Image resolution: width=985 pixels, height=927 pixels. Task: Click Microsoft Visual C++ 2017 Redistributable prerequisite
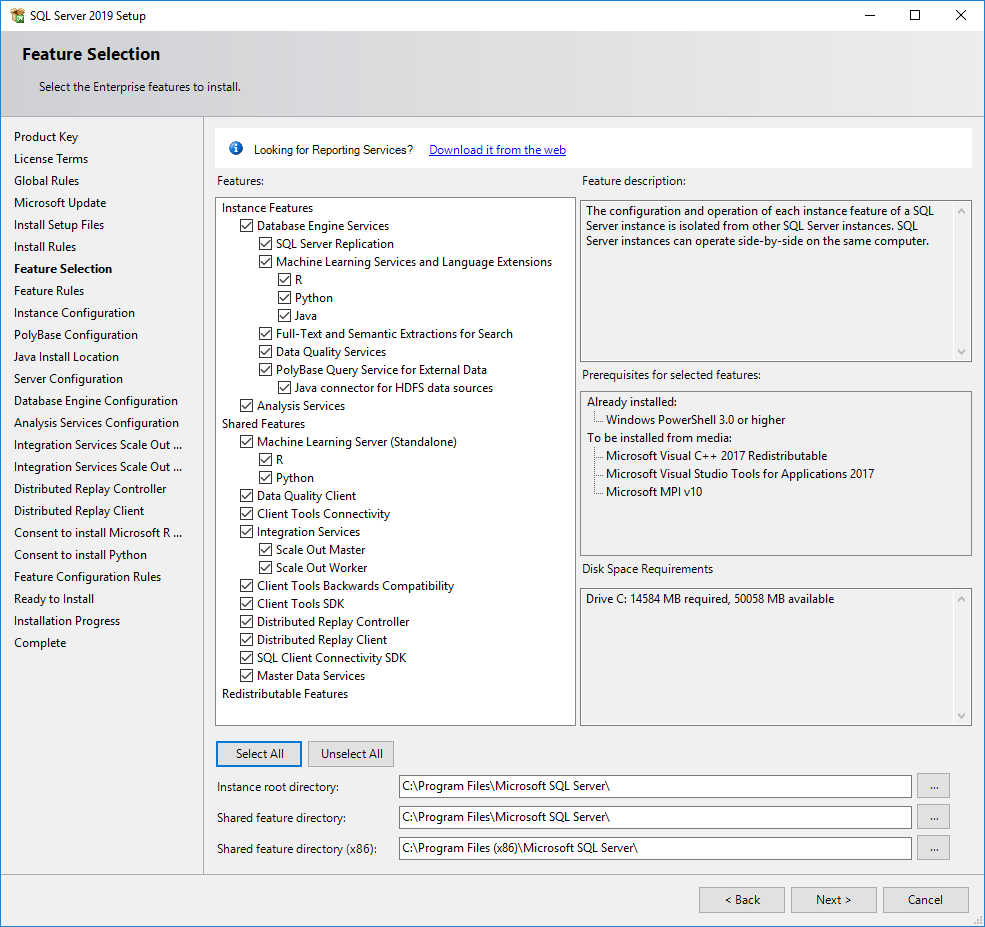pos(716,456)
